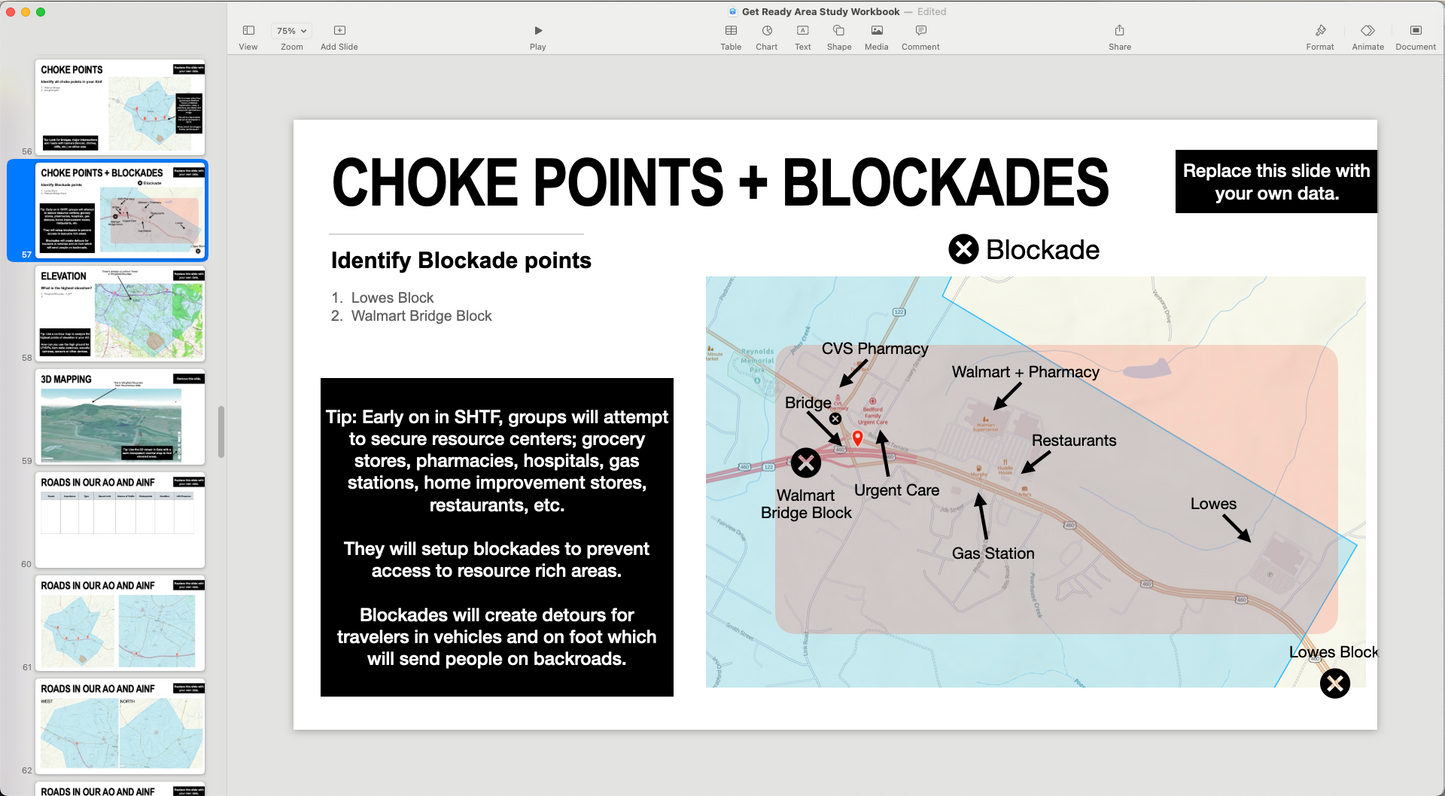Open the Media menu
Viewport: 1445px width, 796px height.
pos(876,37)
